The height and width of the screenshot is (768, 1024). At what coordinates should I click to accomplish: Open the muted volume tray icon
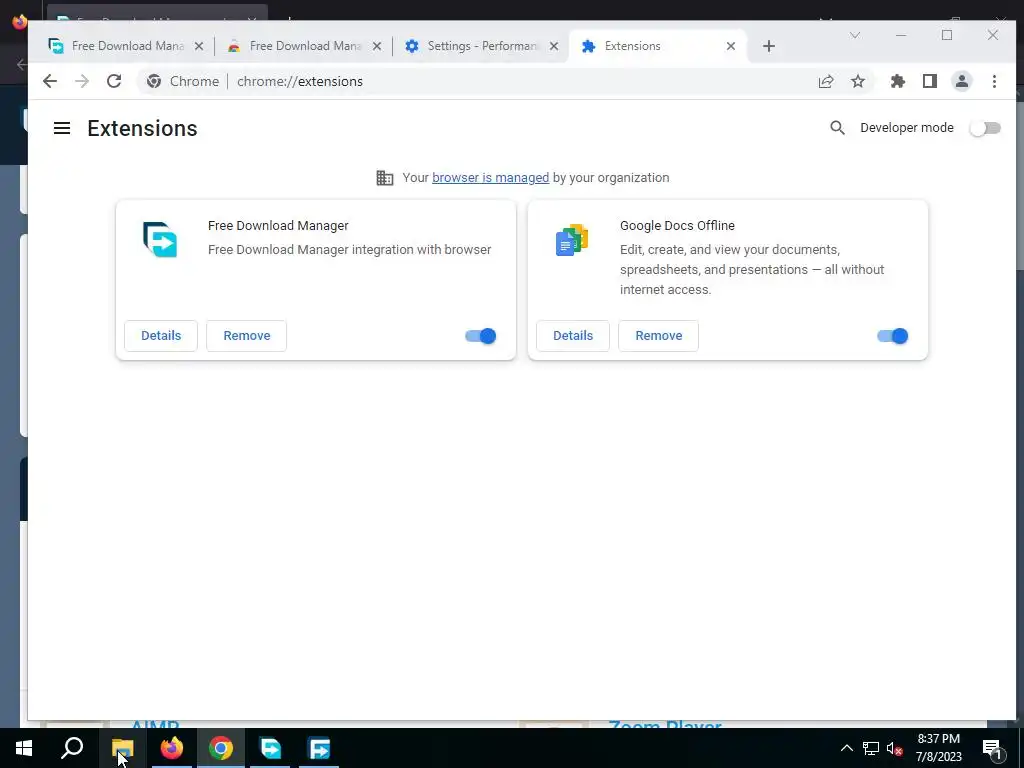coord(894,748)
